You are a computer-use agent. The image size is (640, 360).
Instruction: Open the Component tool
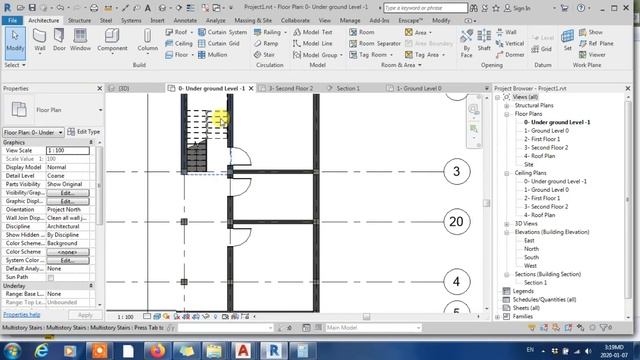tap(112, 40)
